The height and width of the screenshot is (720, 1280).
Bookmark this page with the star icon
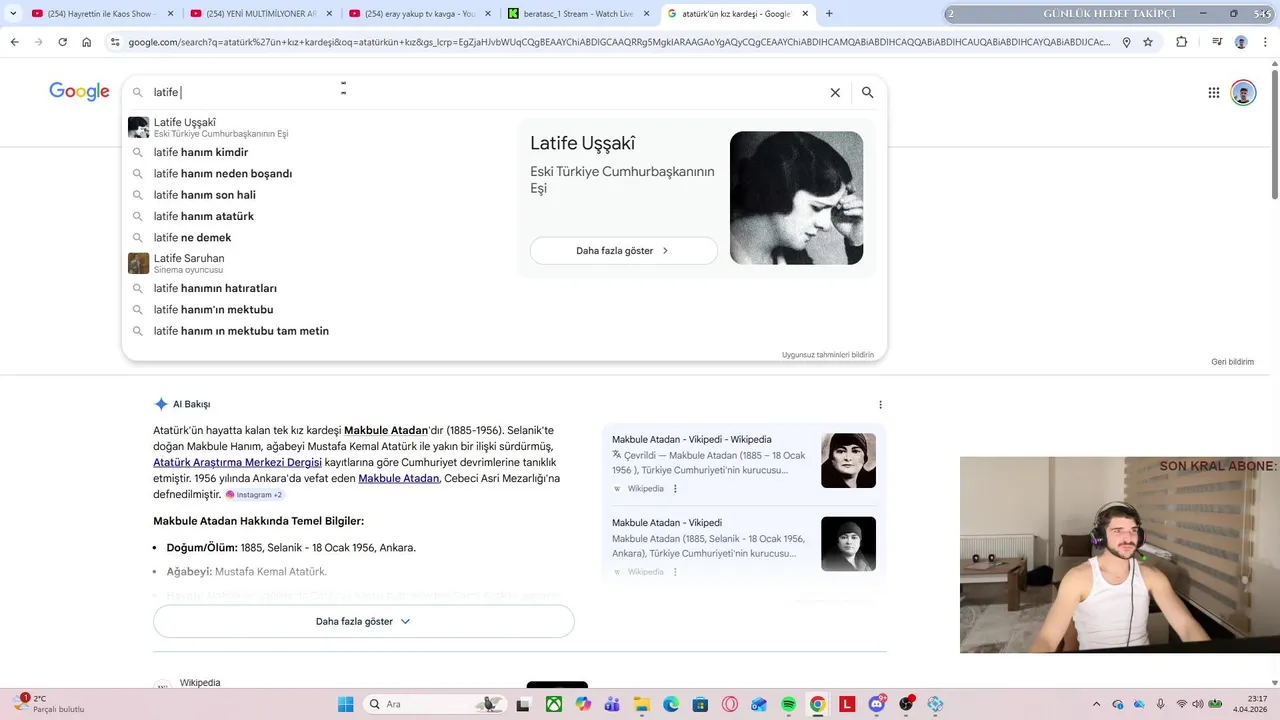[1148, 42]
